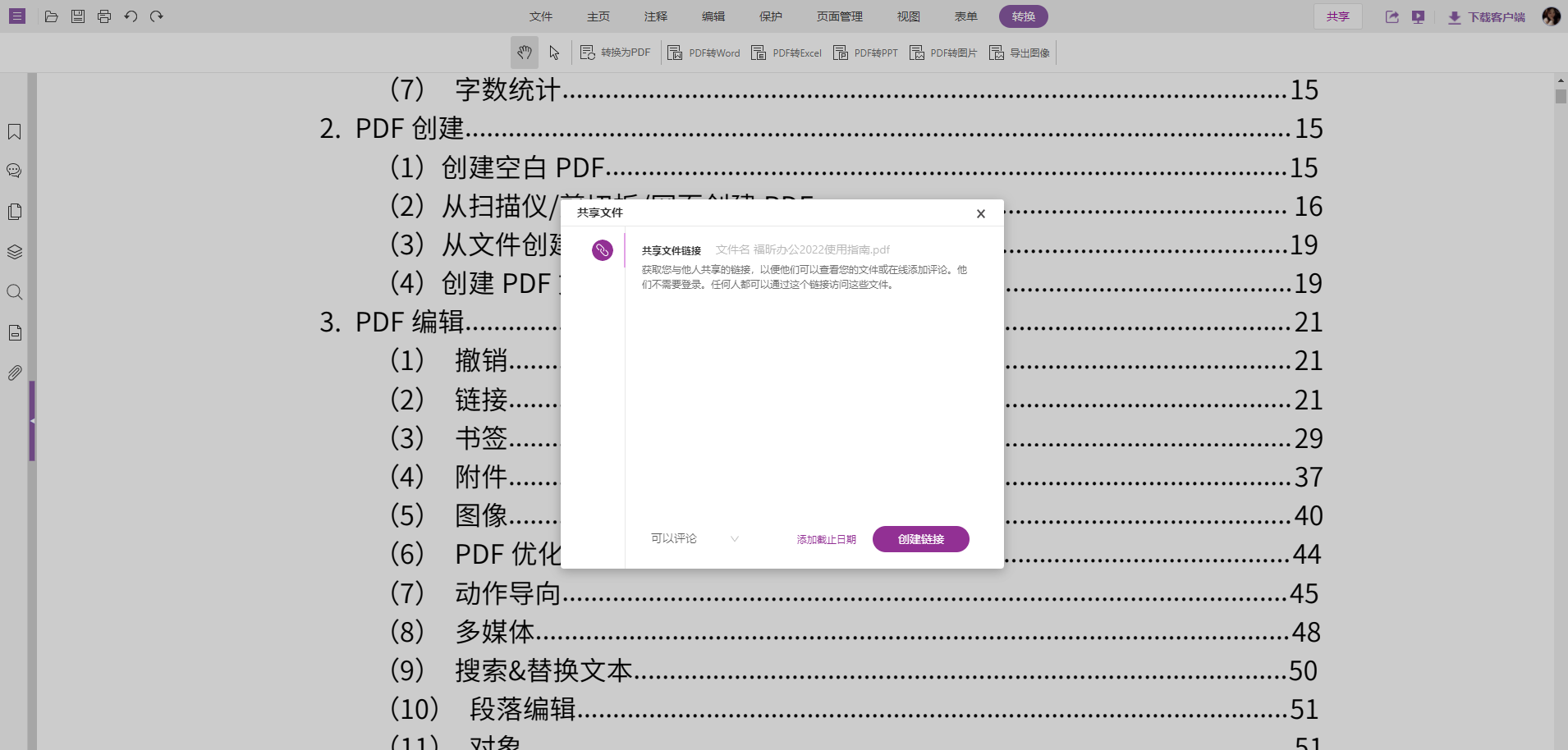Open the Attachments panel
This screenshot has width=1568, height=750.
coord(14,373)
